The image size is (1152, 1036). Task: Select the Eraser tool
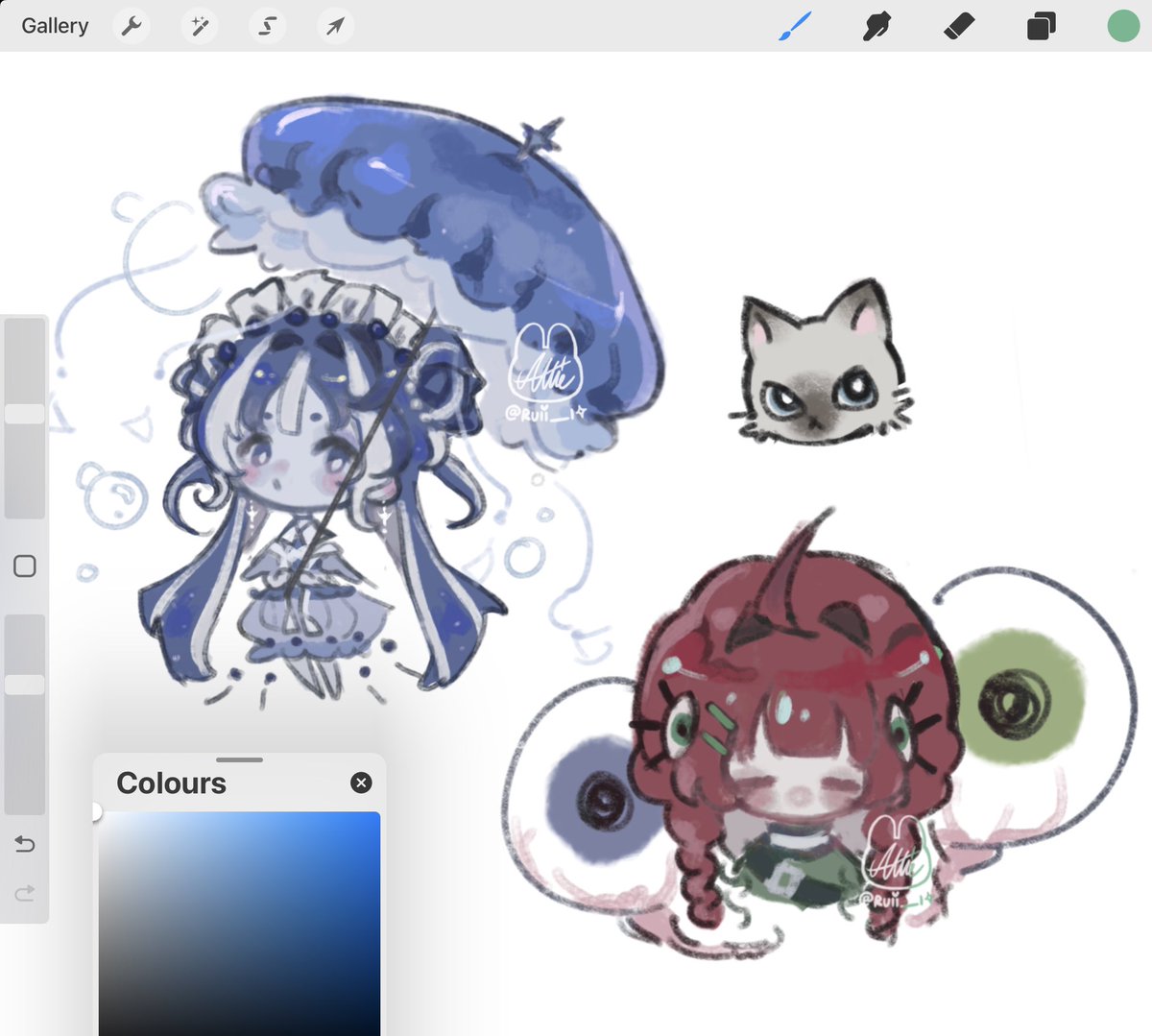coord(959,26)
